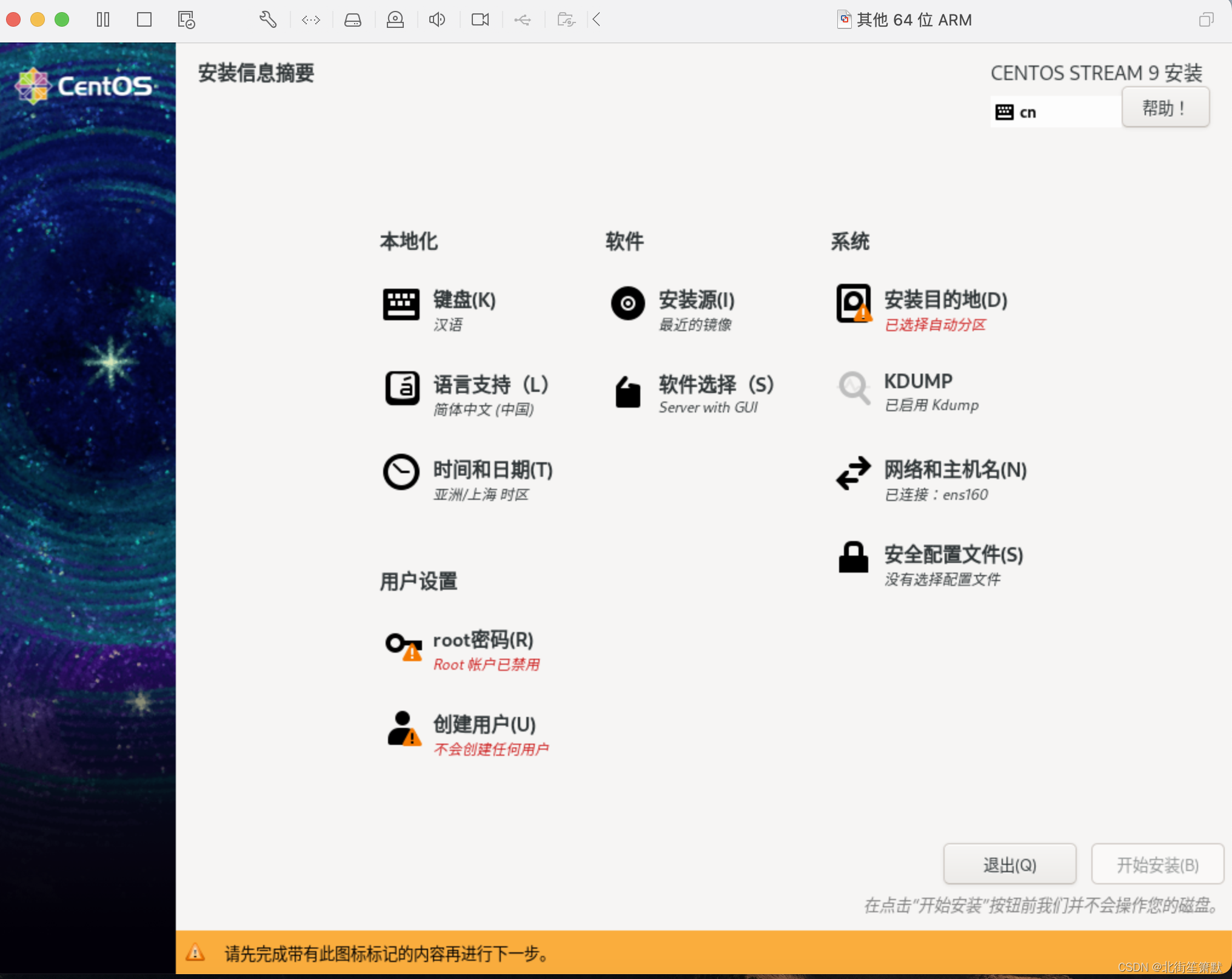
Task: Open 创建用户(U) create user label
Action: tap(484, 724)
